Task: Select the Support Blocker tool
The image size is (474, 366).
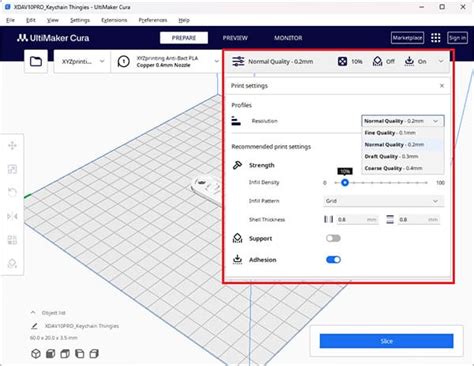Action: tap(12, 263)
